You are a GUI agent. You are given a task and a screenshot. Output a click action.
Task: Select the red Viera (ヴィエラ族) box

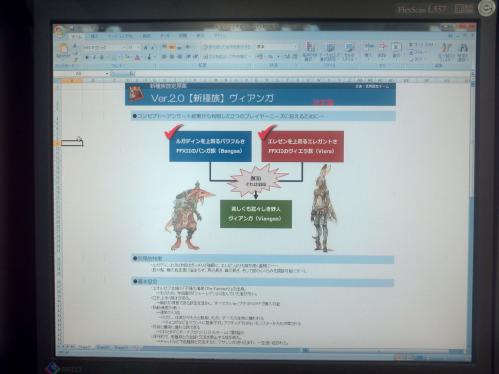click(302, 146)
